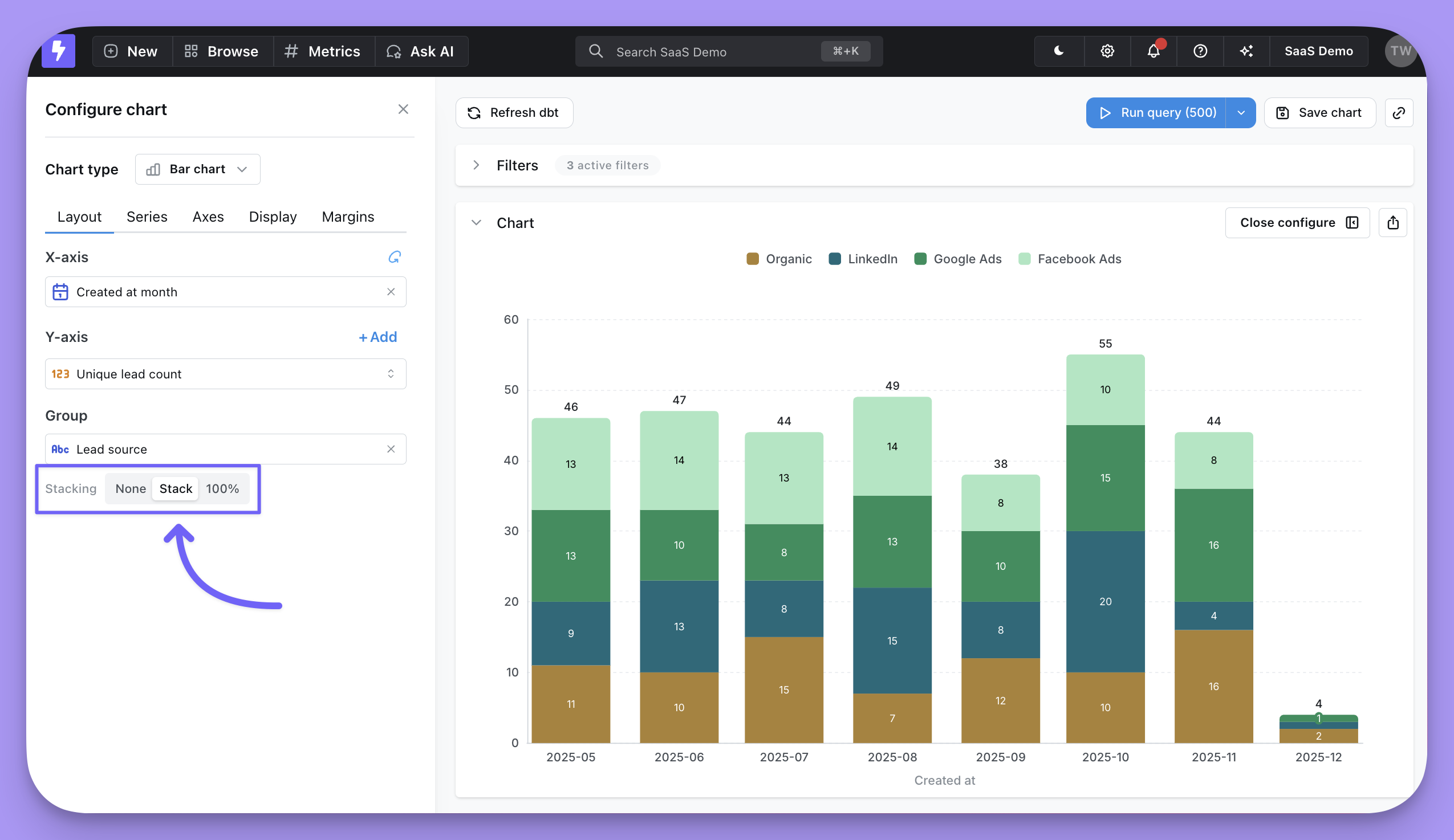1454x840 pixels.
Task: Click the 2025-08 Organic segment labeled 7
Action: (x=892, y=718)
